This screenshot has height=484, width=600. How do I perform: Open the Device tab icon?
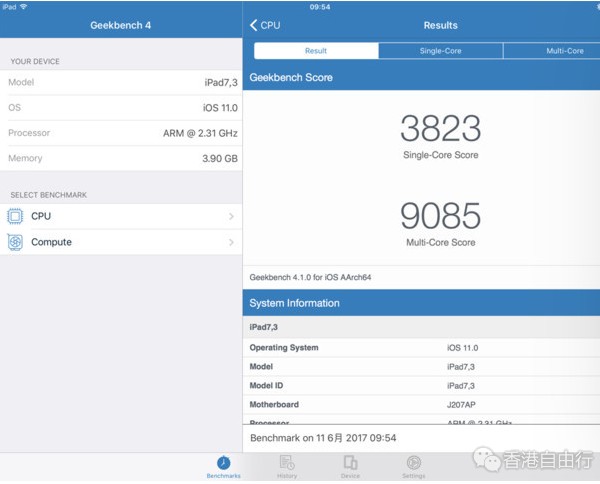coord(350,462)
